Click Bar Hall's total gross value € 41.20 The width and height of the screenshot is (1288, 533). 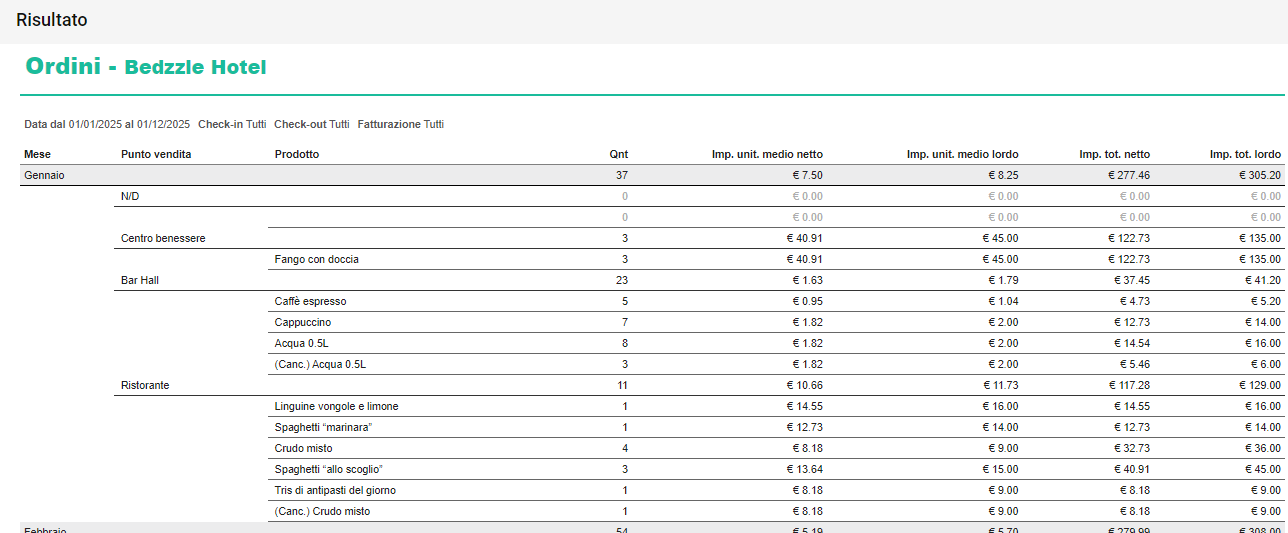(1263, 280)
